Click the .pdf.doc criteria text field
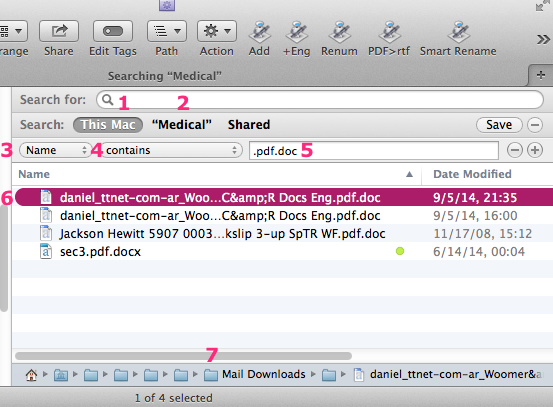553x407 pixels. 374,151
